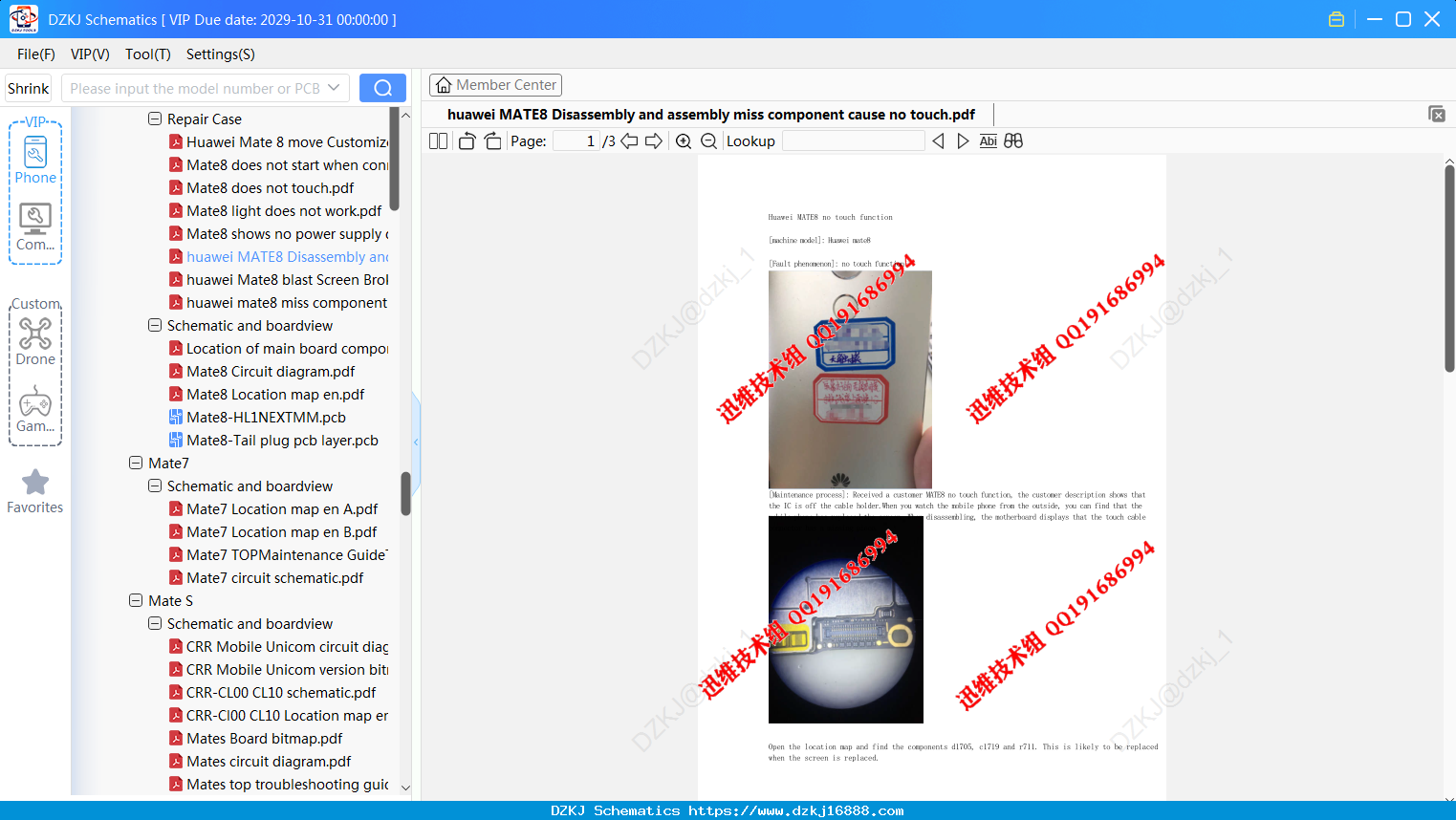Rotate page counterclockwise
Viewport: 1456px width, 820px height.
(467, 141)
